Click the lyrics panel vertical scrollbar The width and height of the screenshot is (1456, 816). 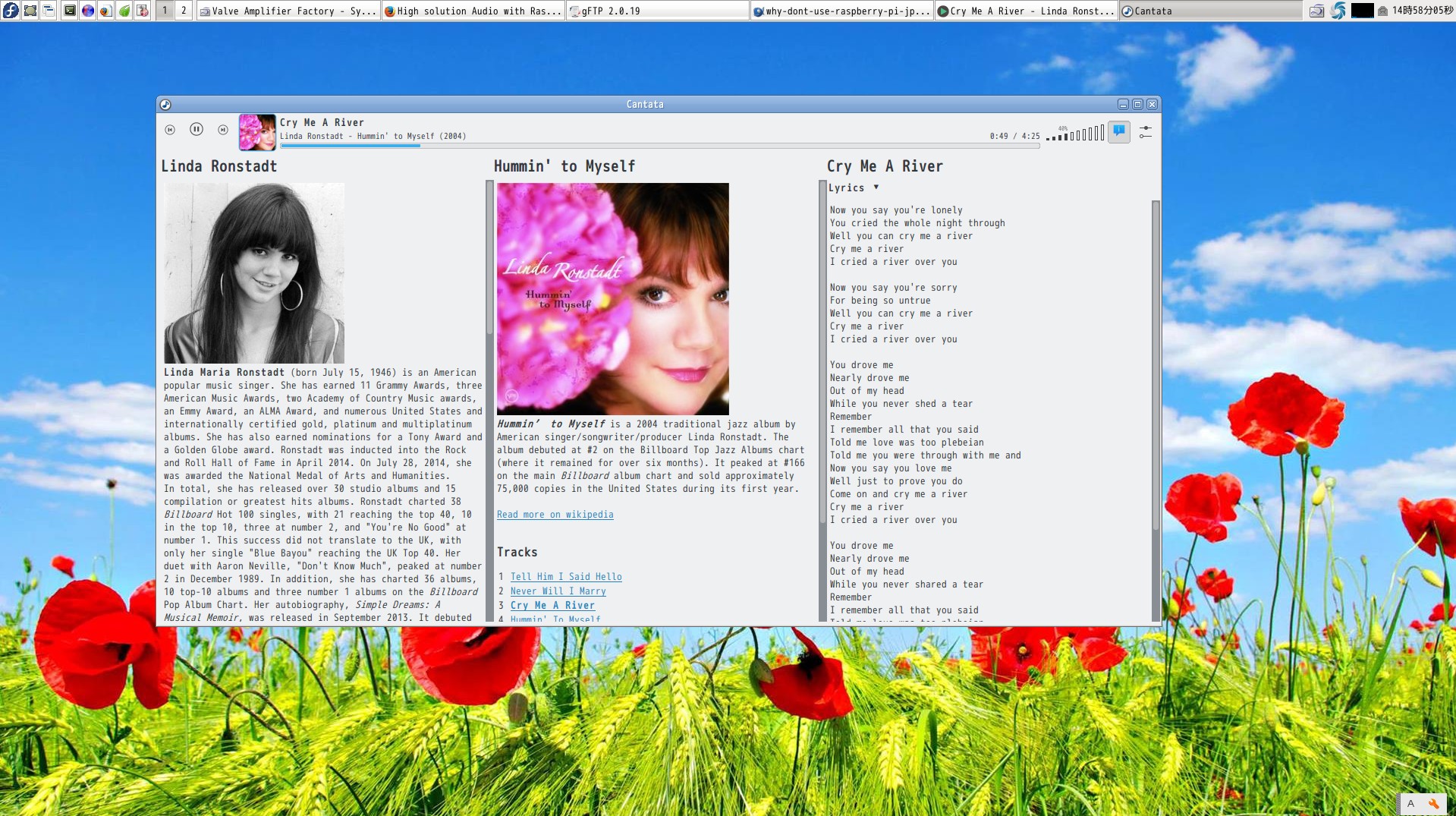pyautogui.click(x=1155, y=364)
